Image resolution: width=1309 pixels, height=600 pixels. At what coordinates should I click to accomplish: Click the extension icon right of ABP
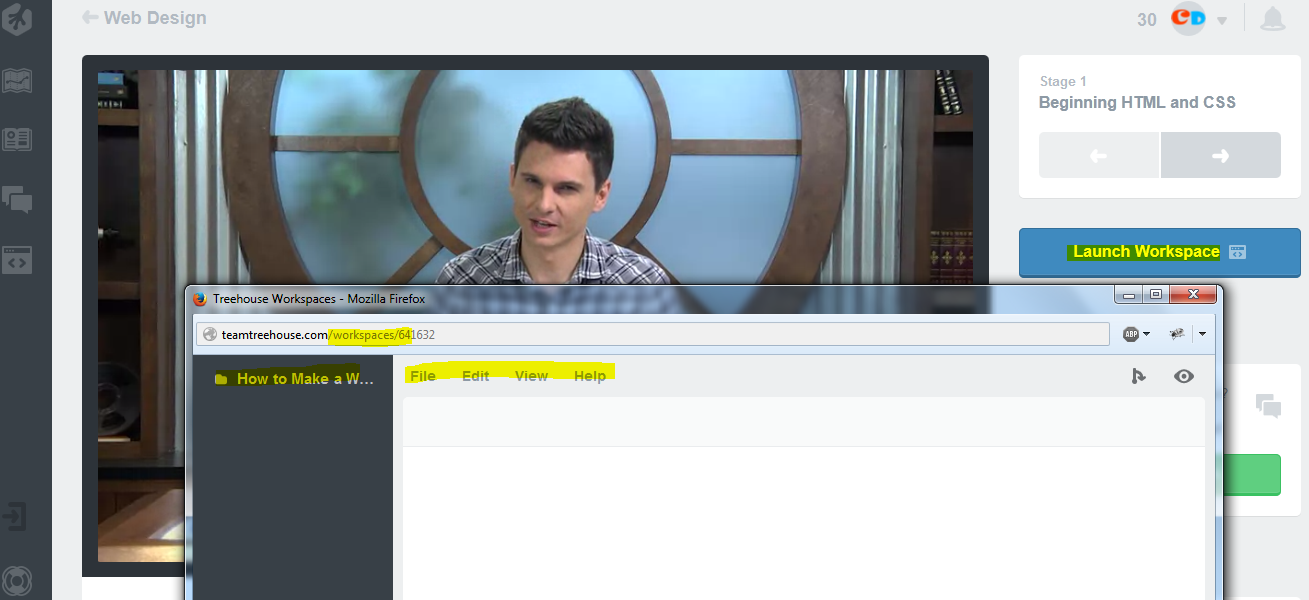coord(1177,334)
